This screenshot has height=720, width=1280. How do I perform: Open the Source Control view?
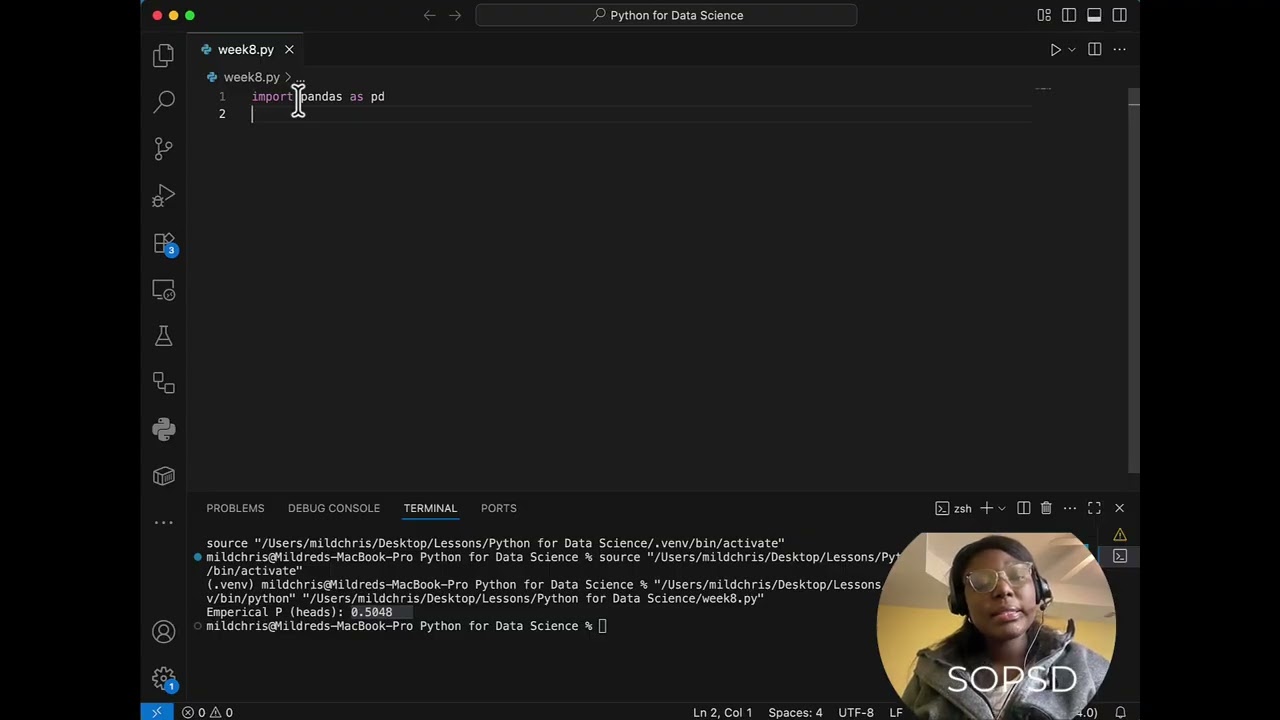coord(164,148)
